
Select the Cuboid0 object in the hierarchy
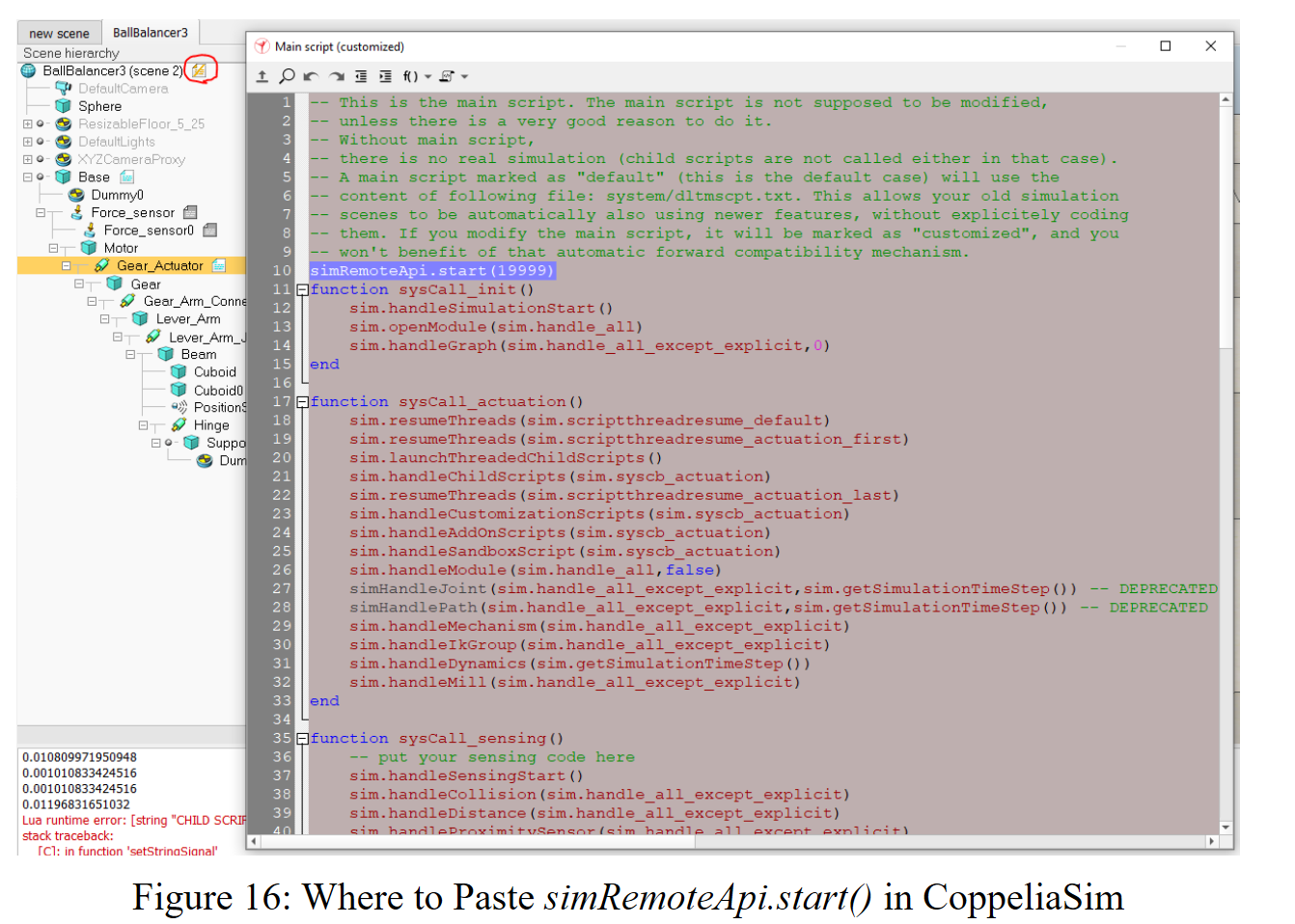point(218,391)
